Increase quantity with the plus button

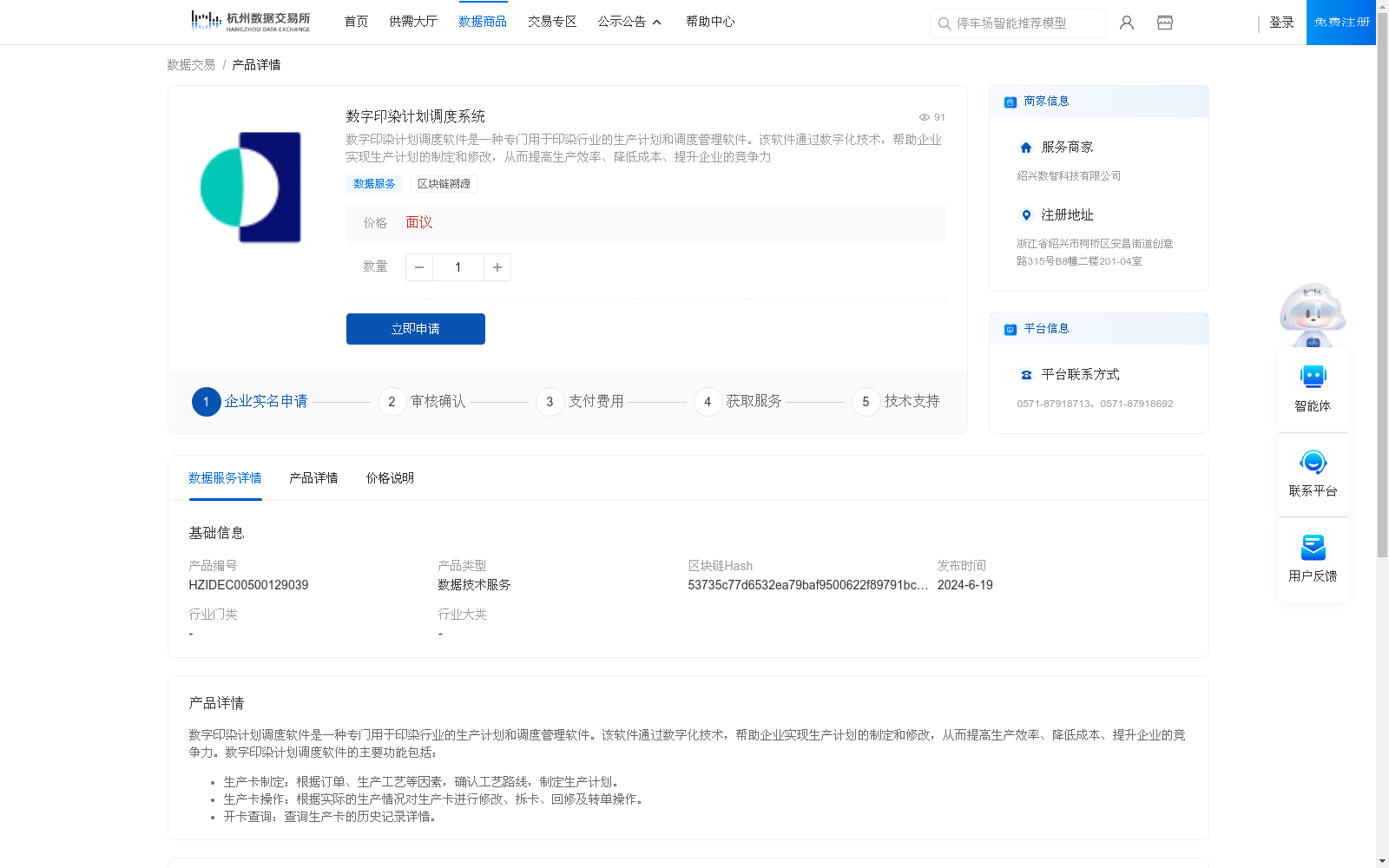tap(497, 267)
